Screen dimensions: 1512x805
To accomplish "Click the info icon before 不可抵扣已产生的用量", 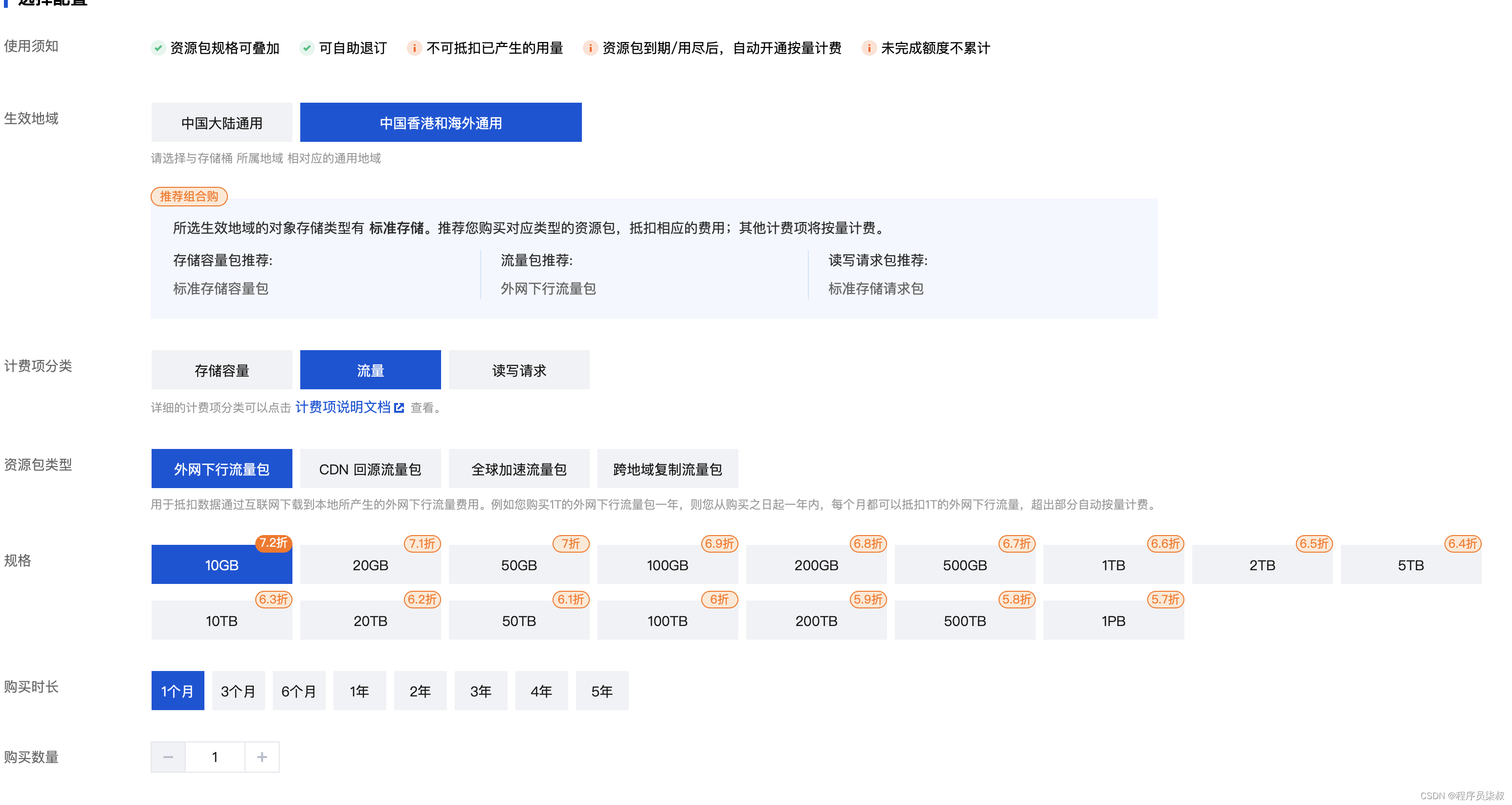I will 414,48.
